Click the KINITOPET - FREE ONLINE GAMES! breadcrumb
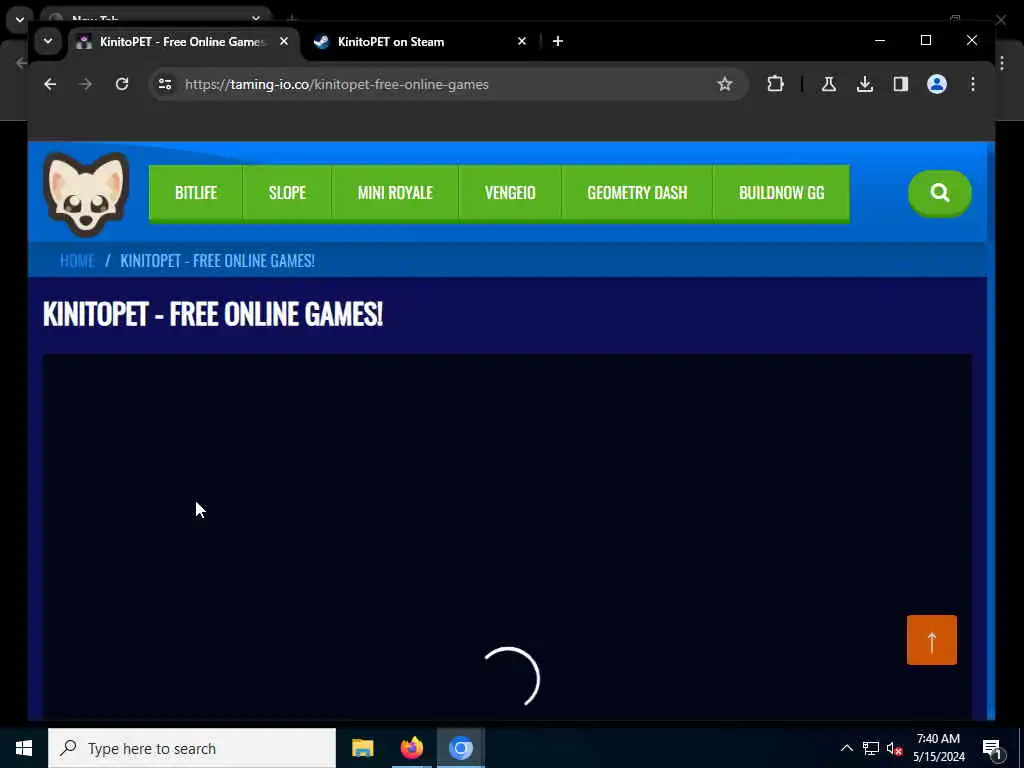The width and height of the screenshot is (1024, 768). (x=217, y=261)
